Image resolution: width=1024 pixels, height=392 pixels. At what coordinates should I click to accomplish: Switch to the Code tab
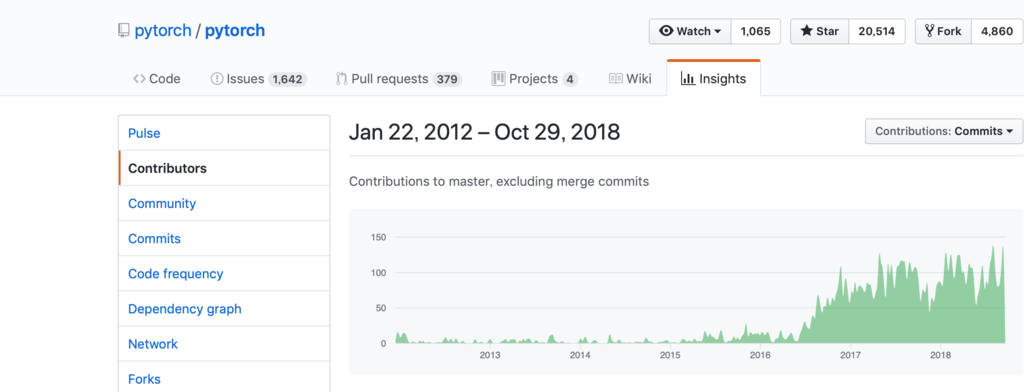pos(157,79)
